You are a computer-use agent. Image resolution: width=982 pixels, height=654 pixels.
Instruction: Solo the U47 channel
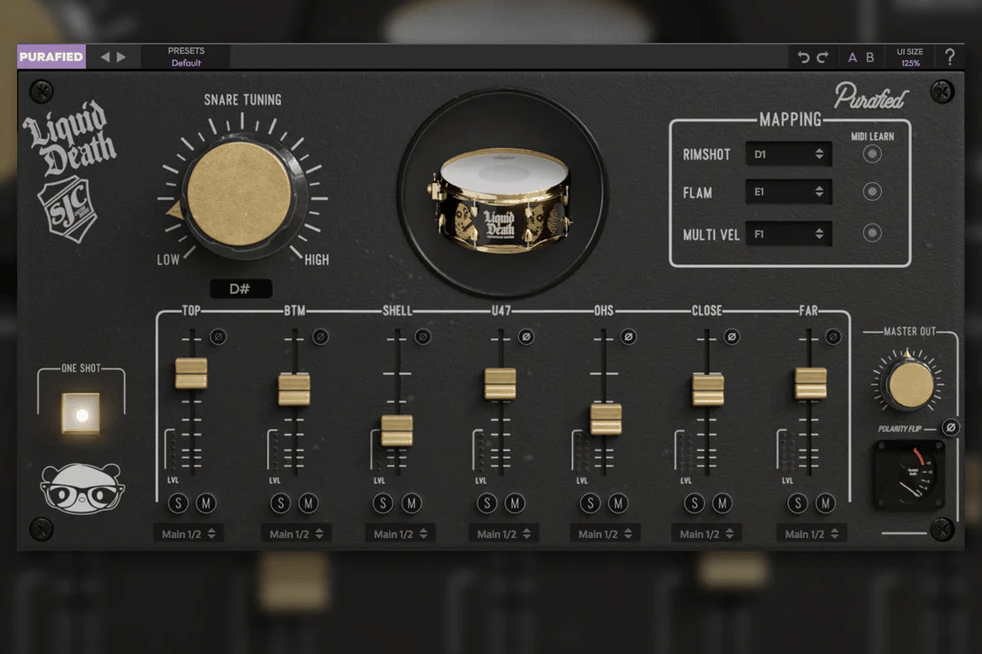[x=487, y=503]
